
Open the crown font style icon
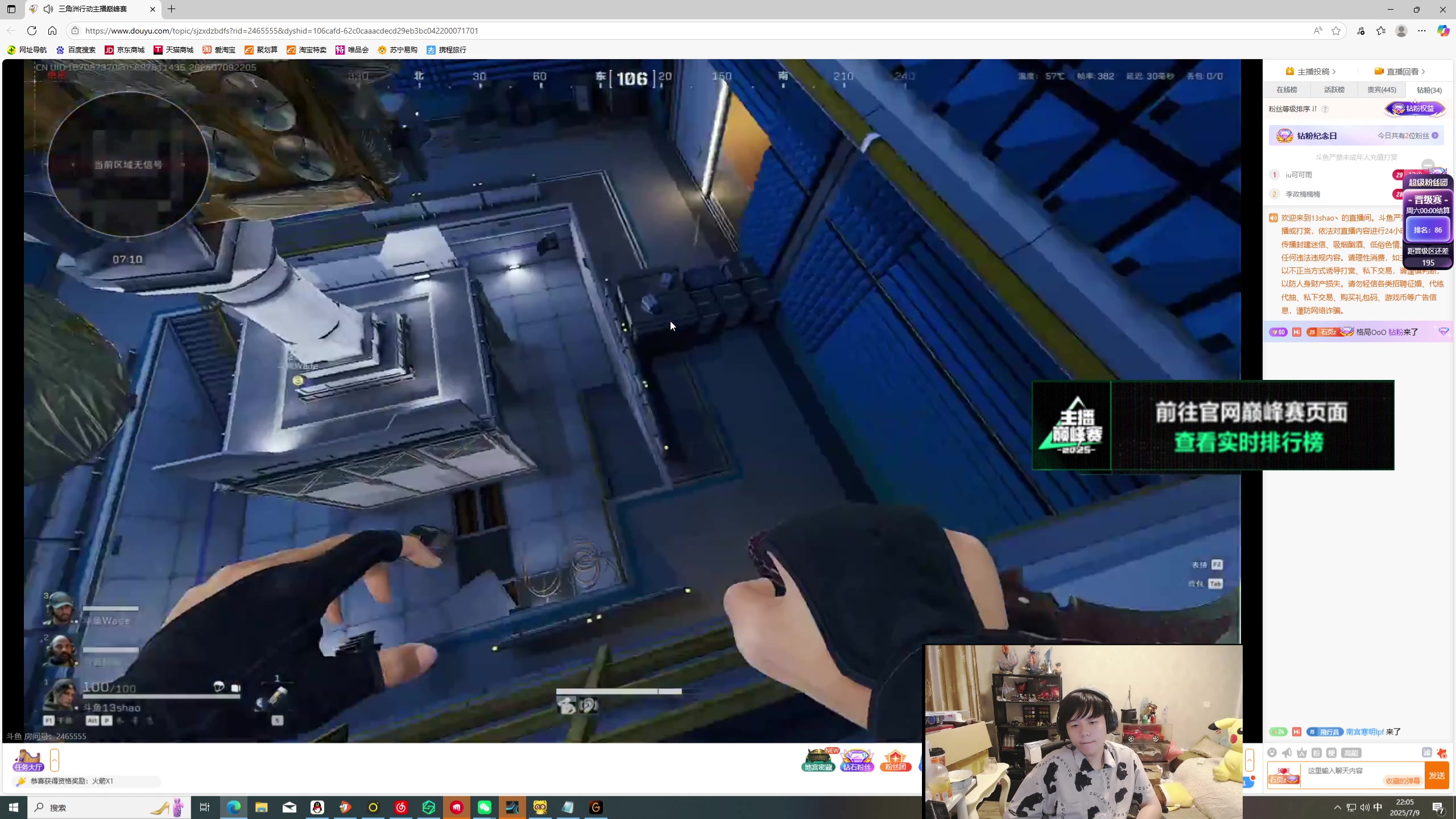[1302, 752]
